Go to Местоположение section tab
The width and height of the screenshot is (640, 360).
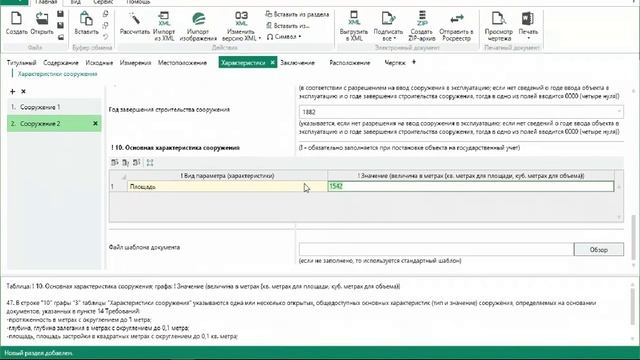(182, 63)
